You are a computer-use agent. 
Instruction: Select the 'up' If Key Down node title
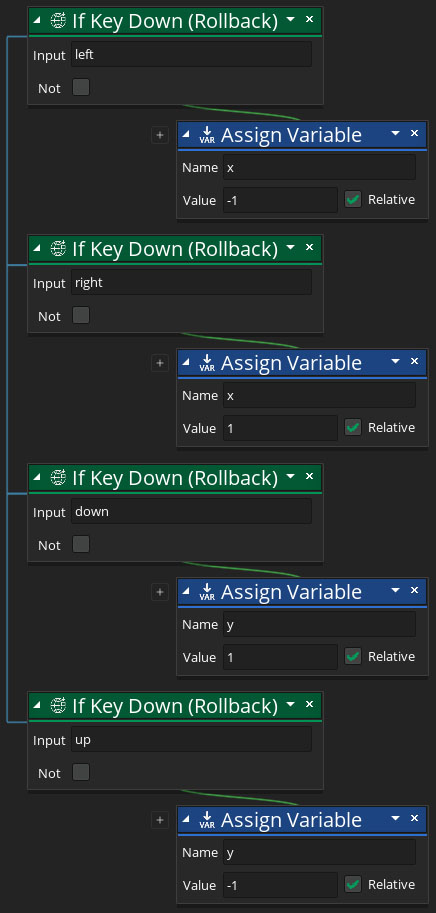[175, 706]
